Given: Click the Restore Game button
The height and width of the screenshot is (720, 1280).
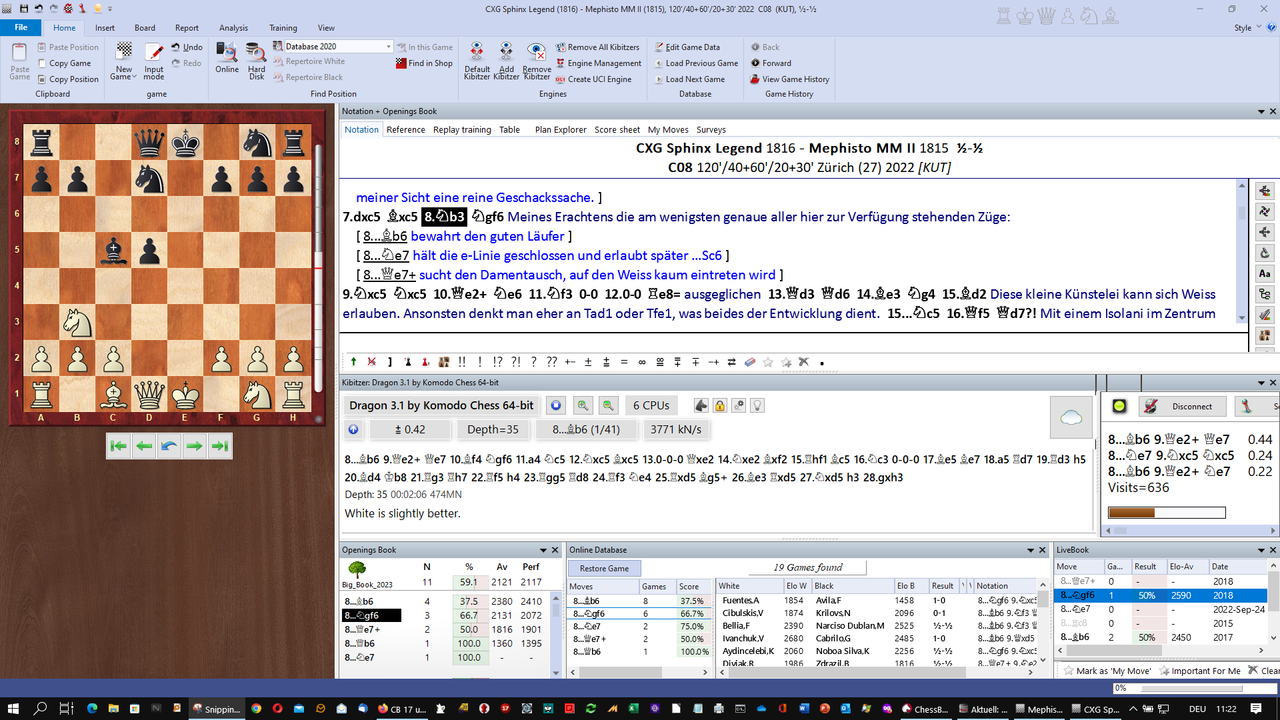Looking at the screenshot, I should (605, 568).
